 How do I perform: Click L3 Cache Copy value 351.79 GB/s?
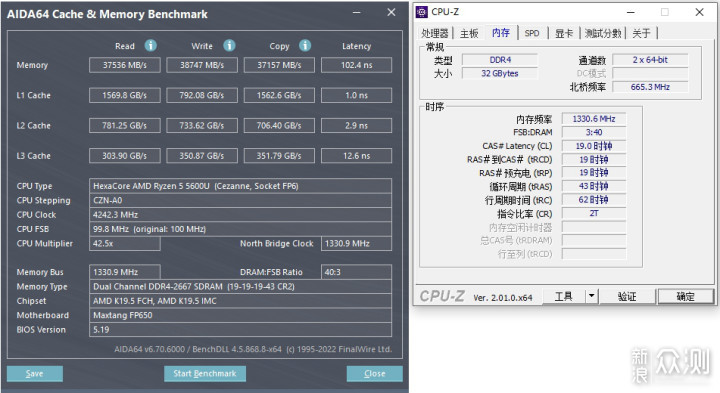[x=279, y=156]
